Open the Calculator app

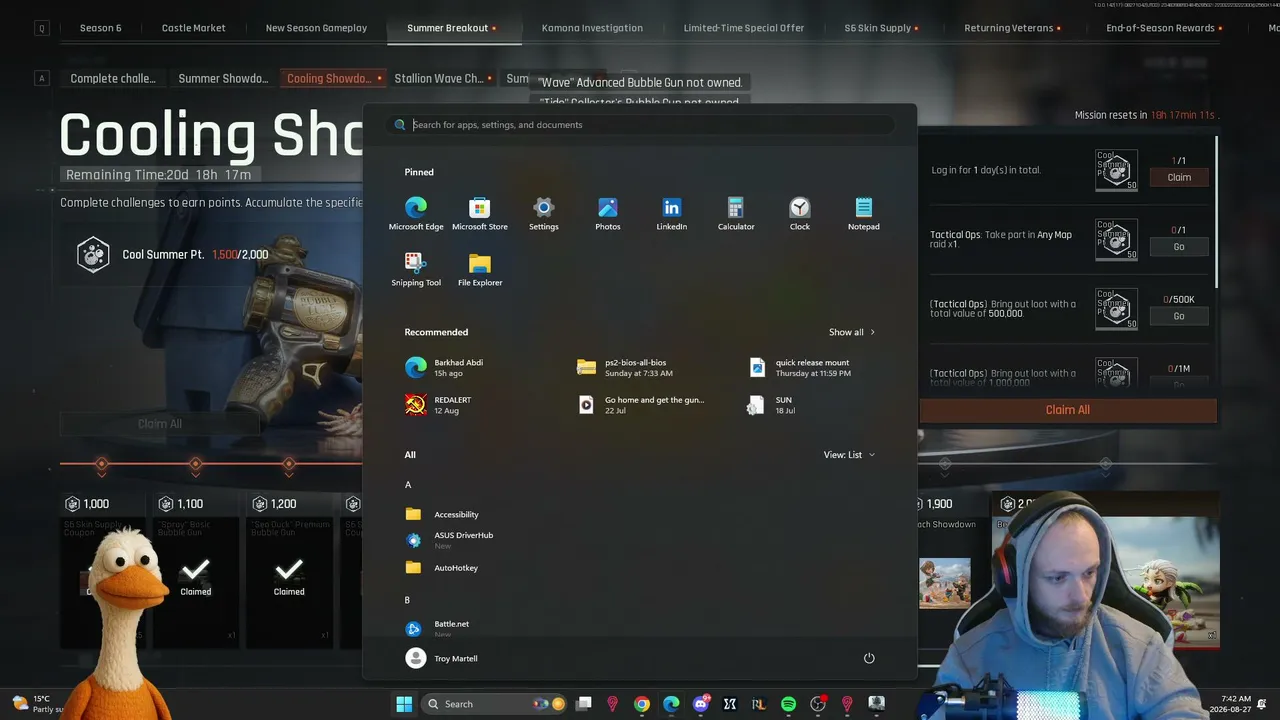pyautogui.click(x=736, y=214)
